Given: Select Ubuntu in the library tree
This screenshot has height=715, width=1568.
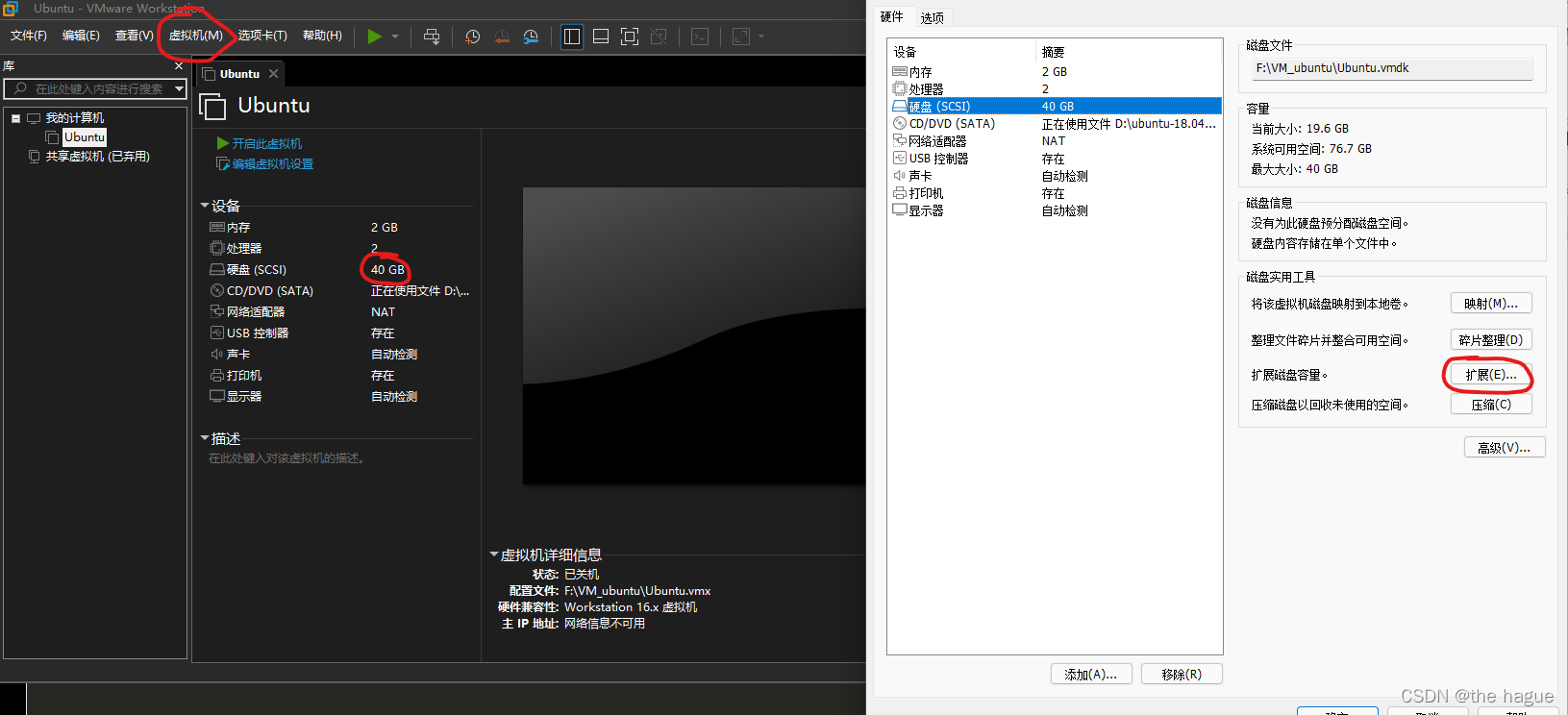Looking at the screenshot, I should click(x=85, y=137).
